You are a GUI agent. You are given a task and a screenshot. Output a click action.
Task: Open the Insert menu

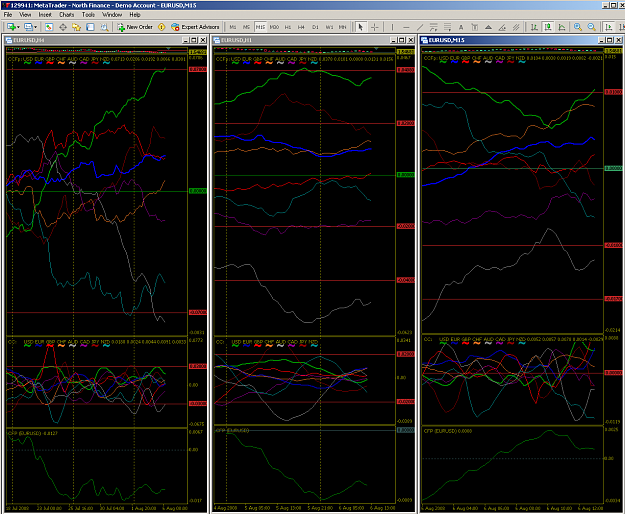[x=45, y=15]
